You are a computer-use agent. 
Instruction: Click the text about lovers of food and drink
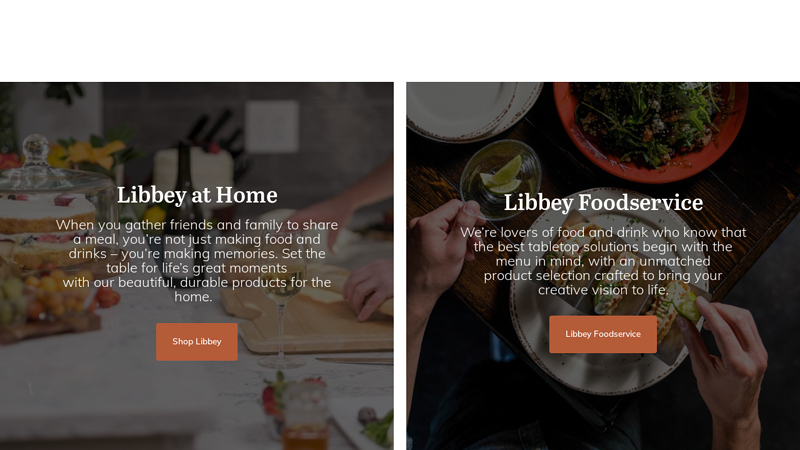(603, 260)
